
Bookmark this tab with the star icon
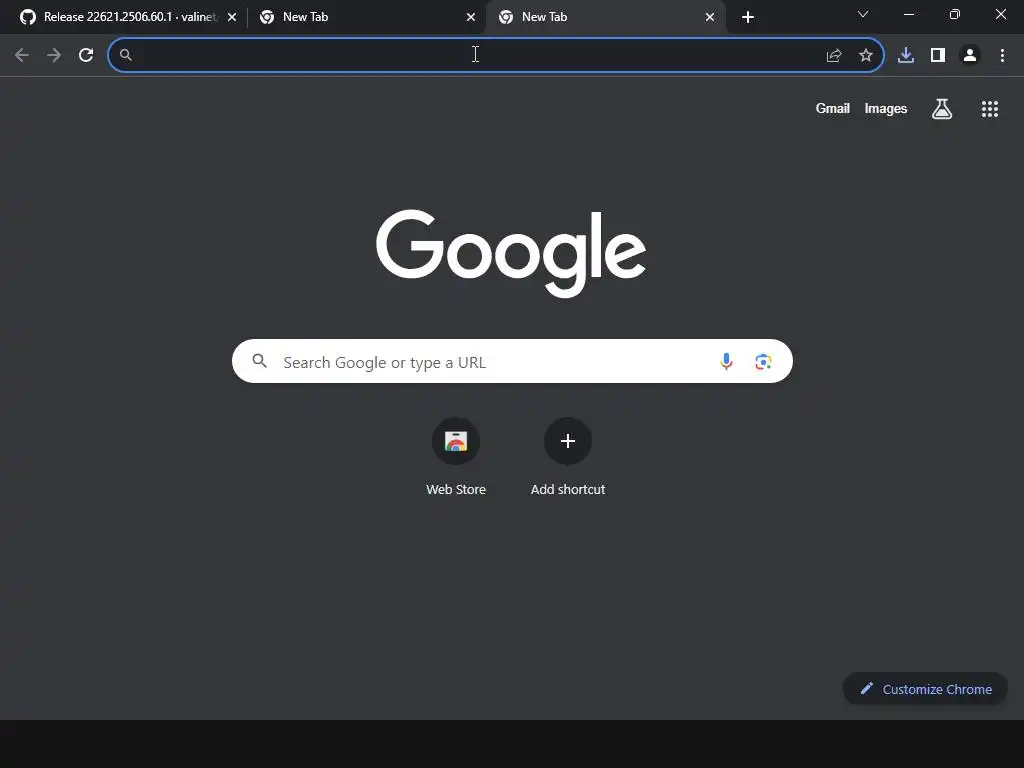click(x=866, y=56)
